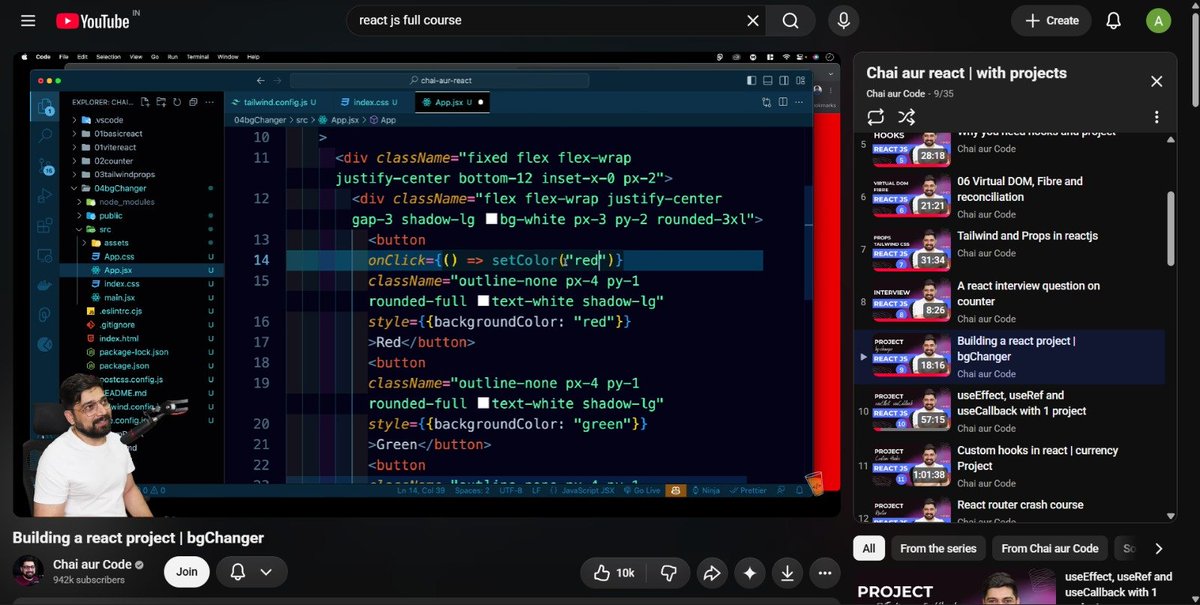Switch to tailwind.config.js editor tab
This screenshot has width=1200, height=605.
pos(274,102)
